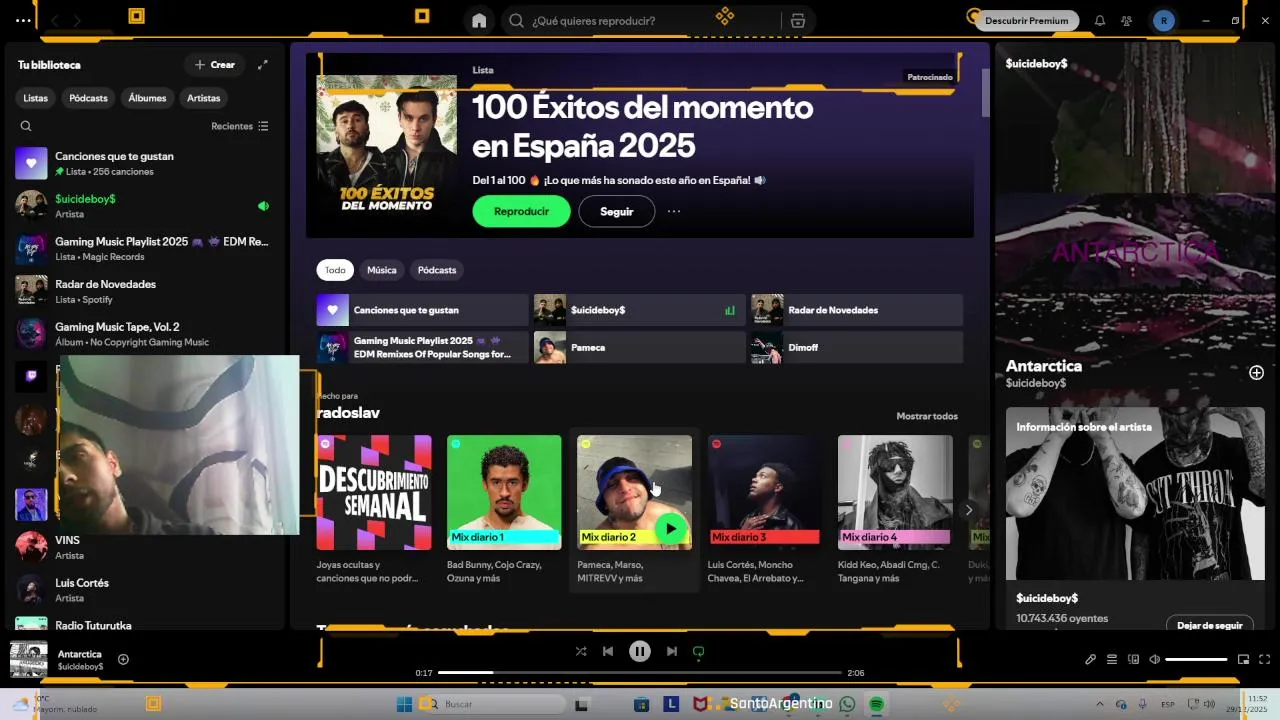Screen dimensions: 1280x720
Task: Filter library by Artistas
Action: [x=204, y=98]
